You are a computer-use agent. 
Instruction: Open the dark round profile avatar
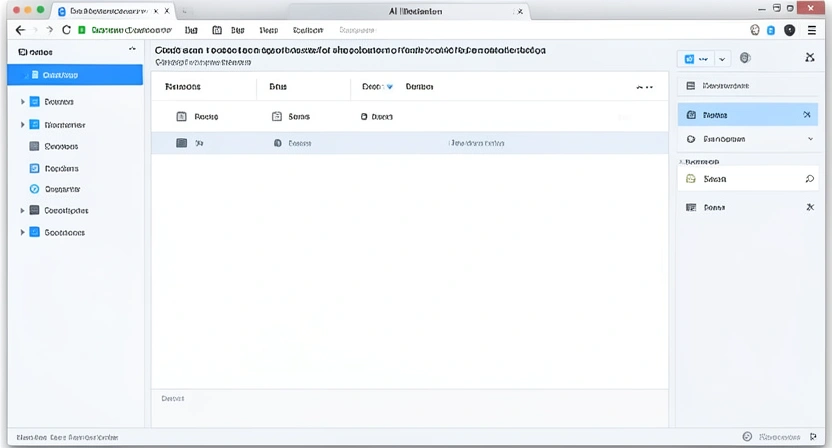tap(790, 30)
